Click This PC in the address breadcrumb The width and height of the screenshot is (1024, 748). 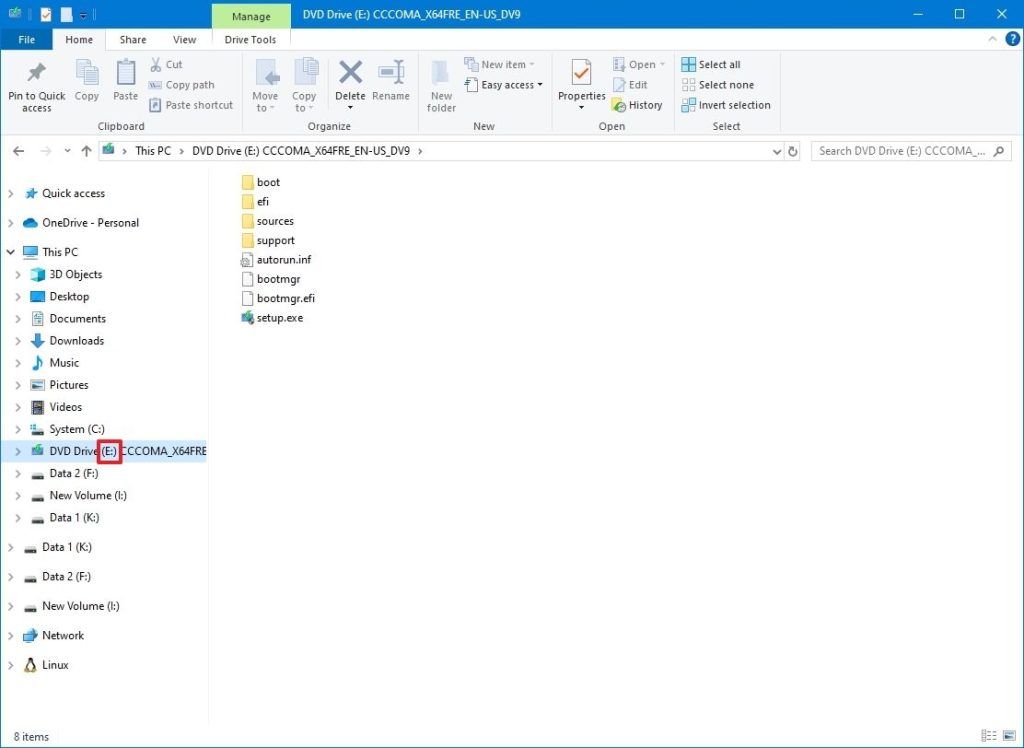153,151
